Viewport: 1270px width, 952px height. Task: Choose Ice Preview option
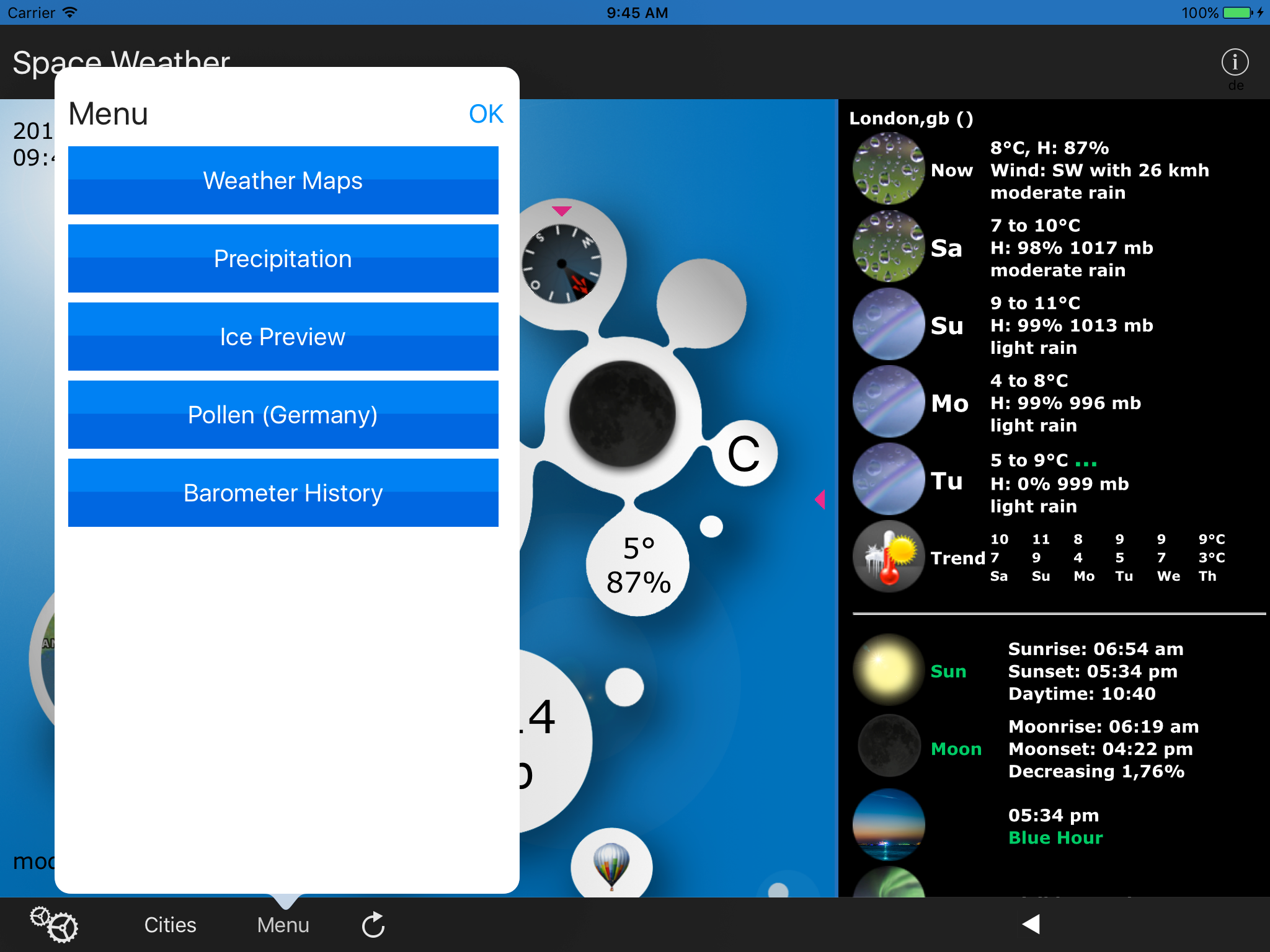click(x=283, y=337)
